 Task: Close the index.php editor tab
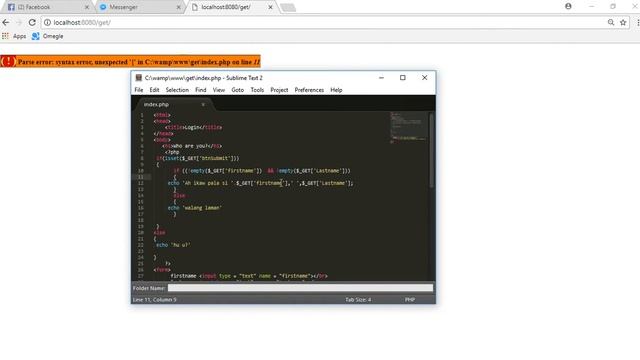point(203,104)
